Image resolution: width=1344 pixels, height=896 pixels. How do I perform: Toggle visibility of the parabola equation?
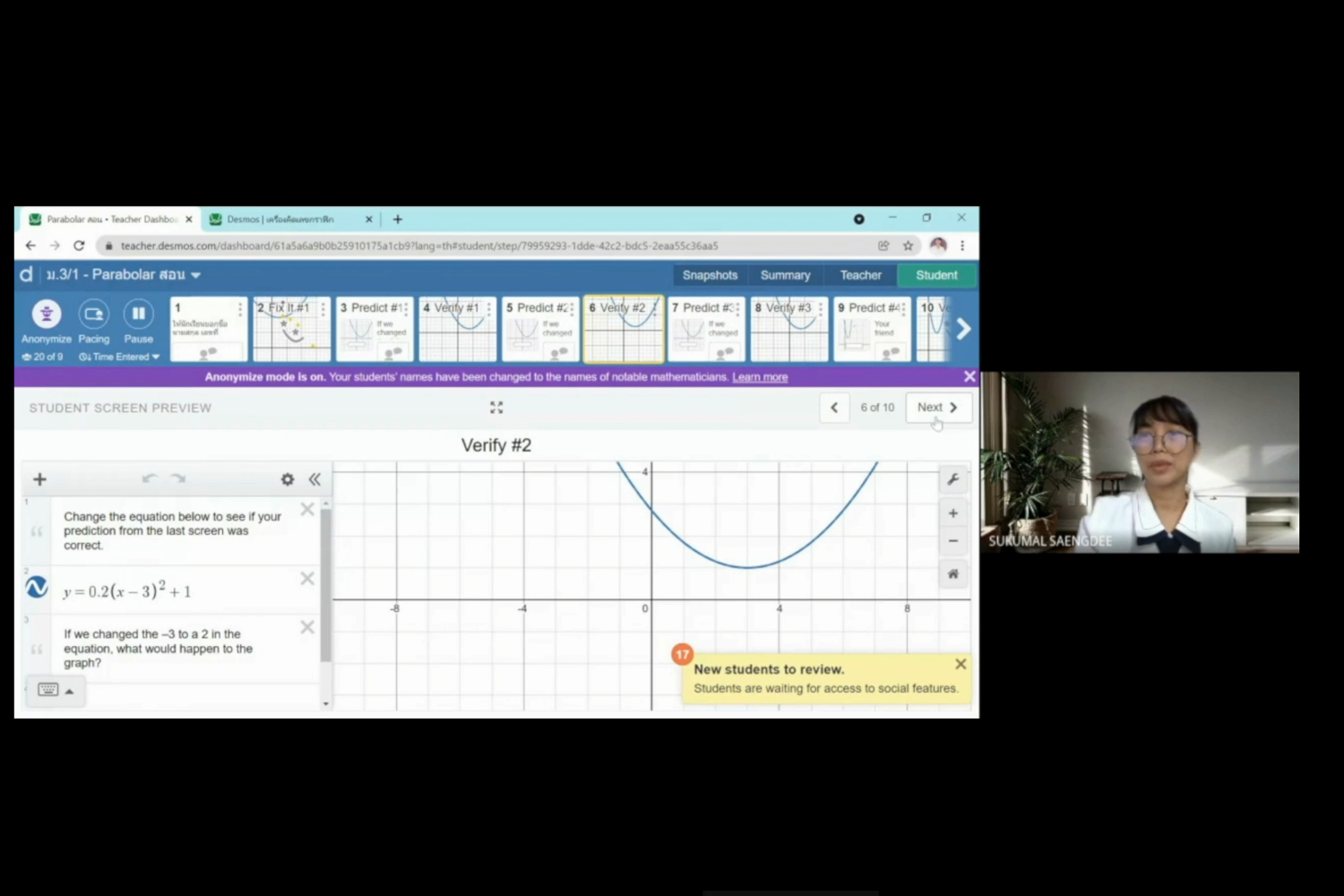pos(37,588)
